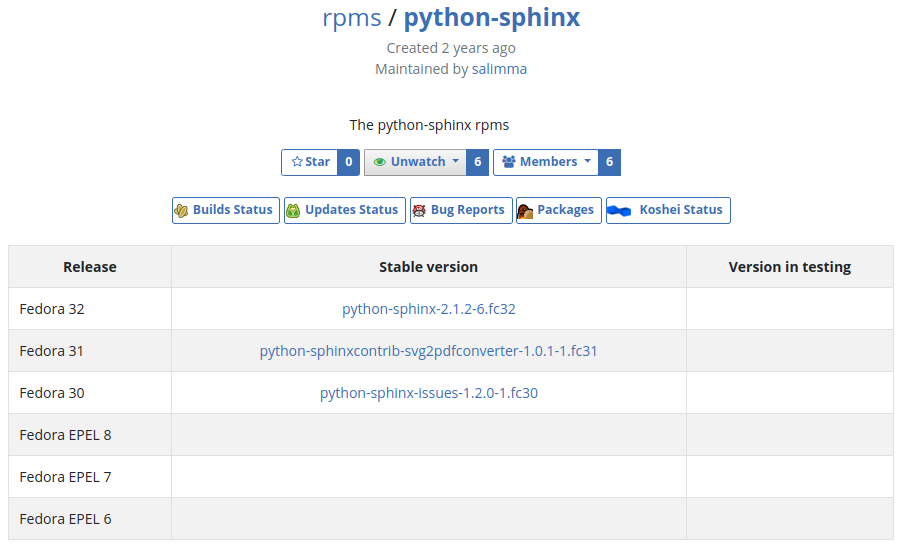
Task: Select the Fedora 32 release cell
Action: 90,309
